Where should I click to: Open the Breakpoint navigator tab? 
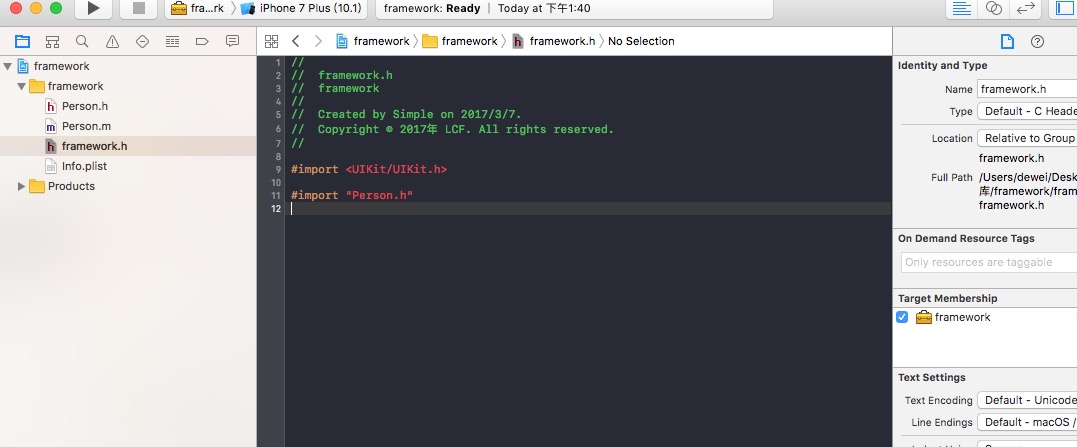point(202,41)
